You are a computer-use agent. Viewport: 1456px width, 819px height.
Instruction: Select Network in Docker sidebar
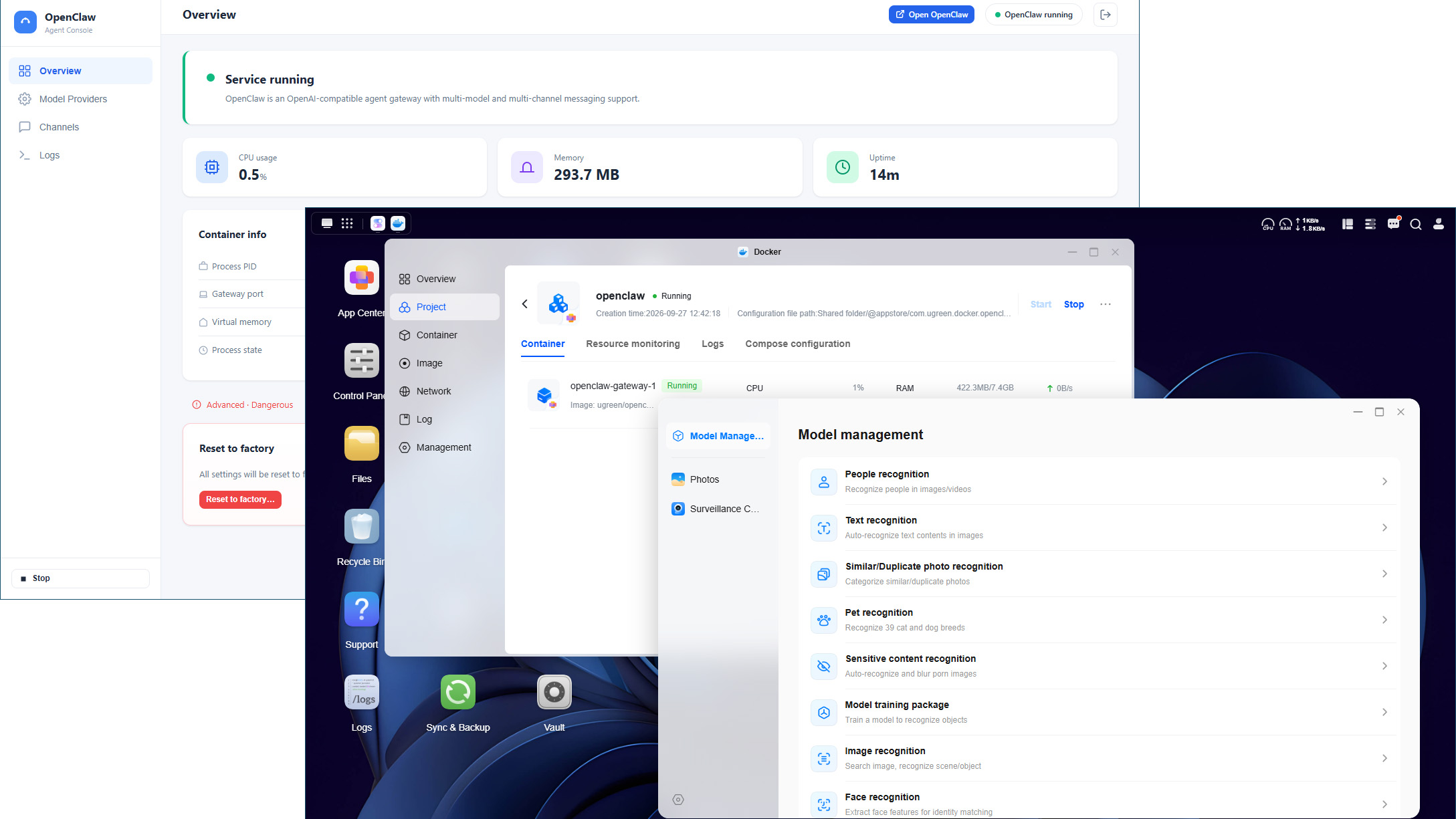(444, 391)
